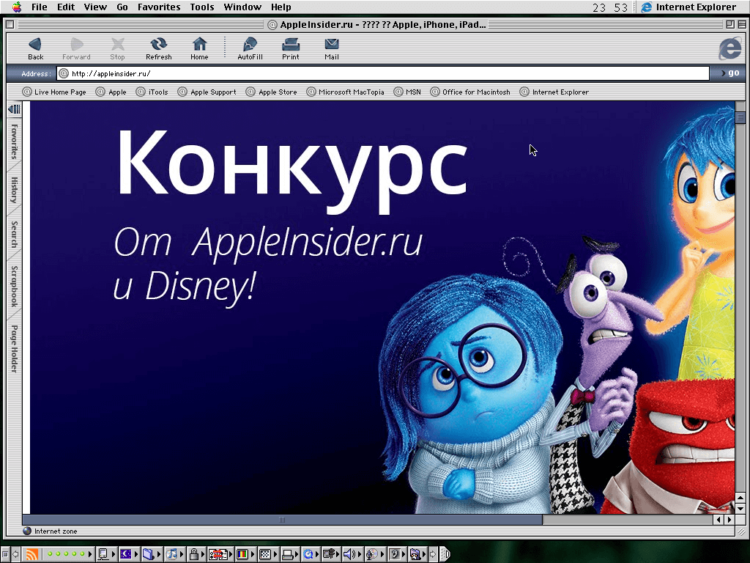Screen dimensions: 750x563
Task: Switch to the Search sidebar tab
Action: pos(14,234)
